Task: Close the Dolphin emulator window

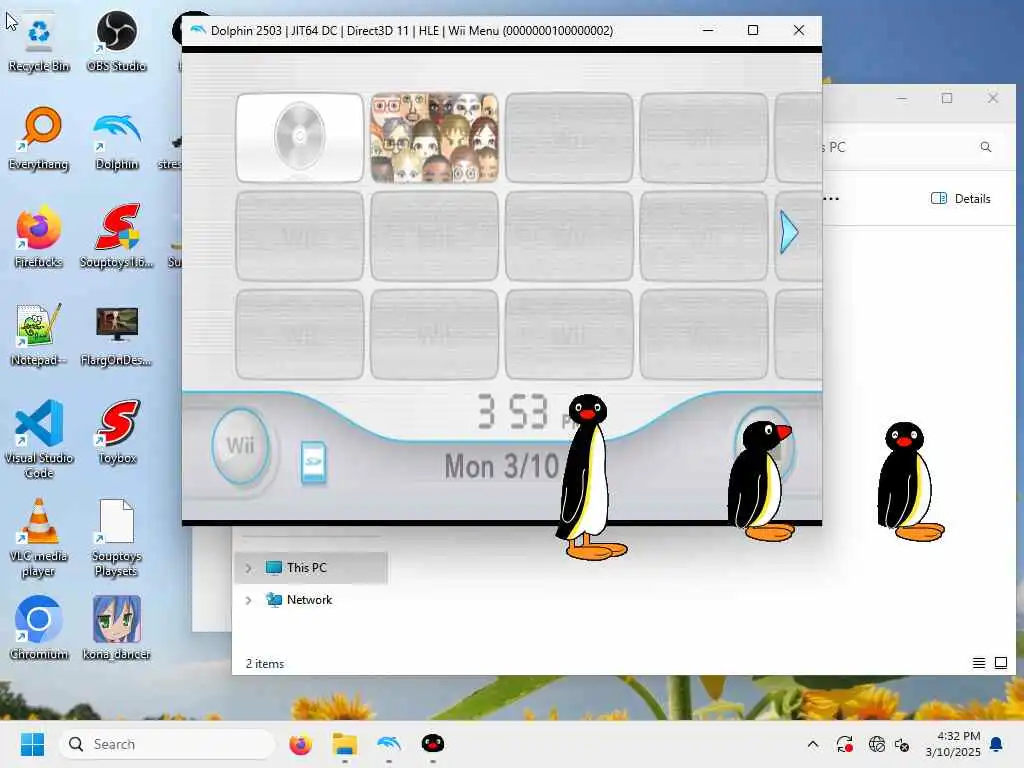Action: [799, 30]
